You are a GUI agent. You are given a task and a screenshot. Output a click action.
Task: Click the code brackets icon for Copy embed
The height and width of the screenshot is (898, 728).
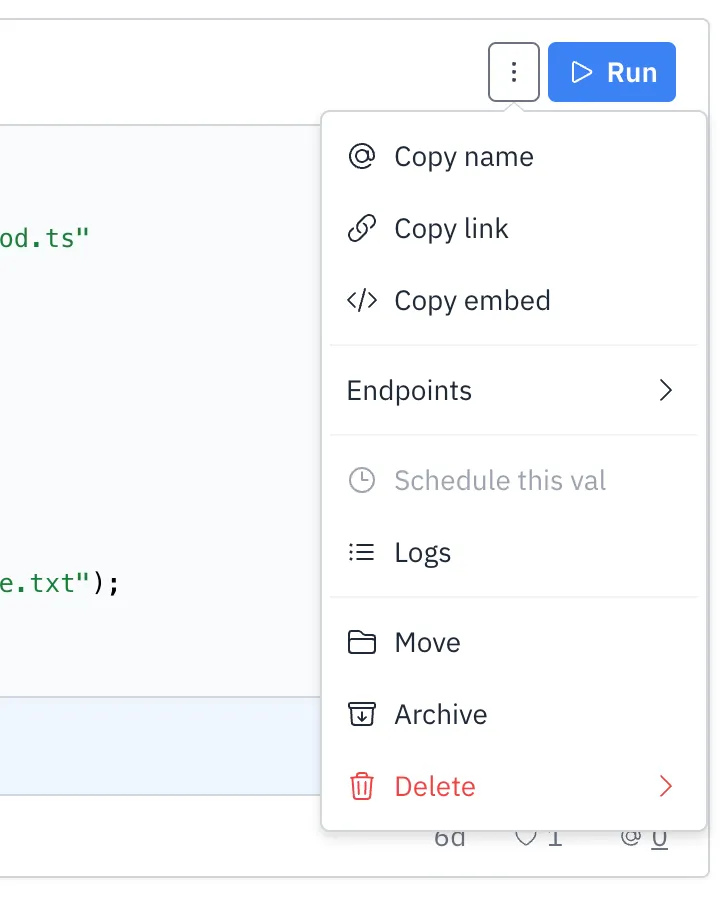[x=361, y=301]
